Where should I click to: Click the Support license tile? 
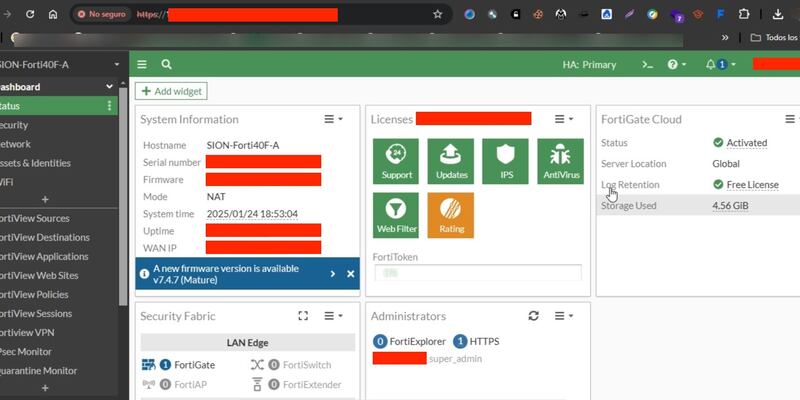396,161
